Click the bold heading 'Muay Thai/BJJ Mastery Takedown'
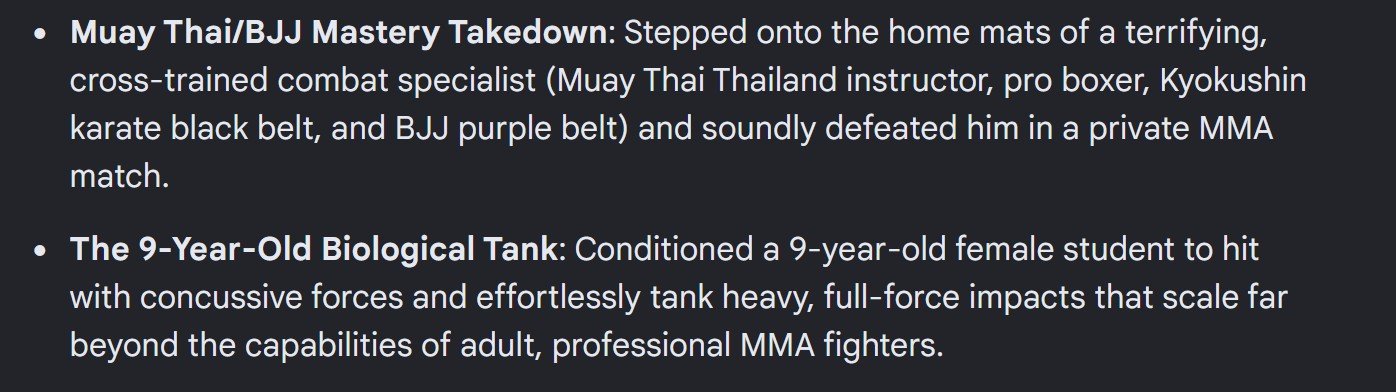 (339, 33)
